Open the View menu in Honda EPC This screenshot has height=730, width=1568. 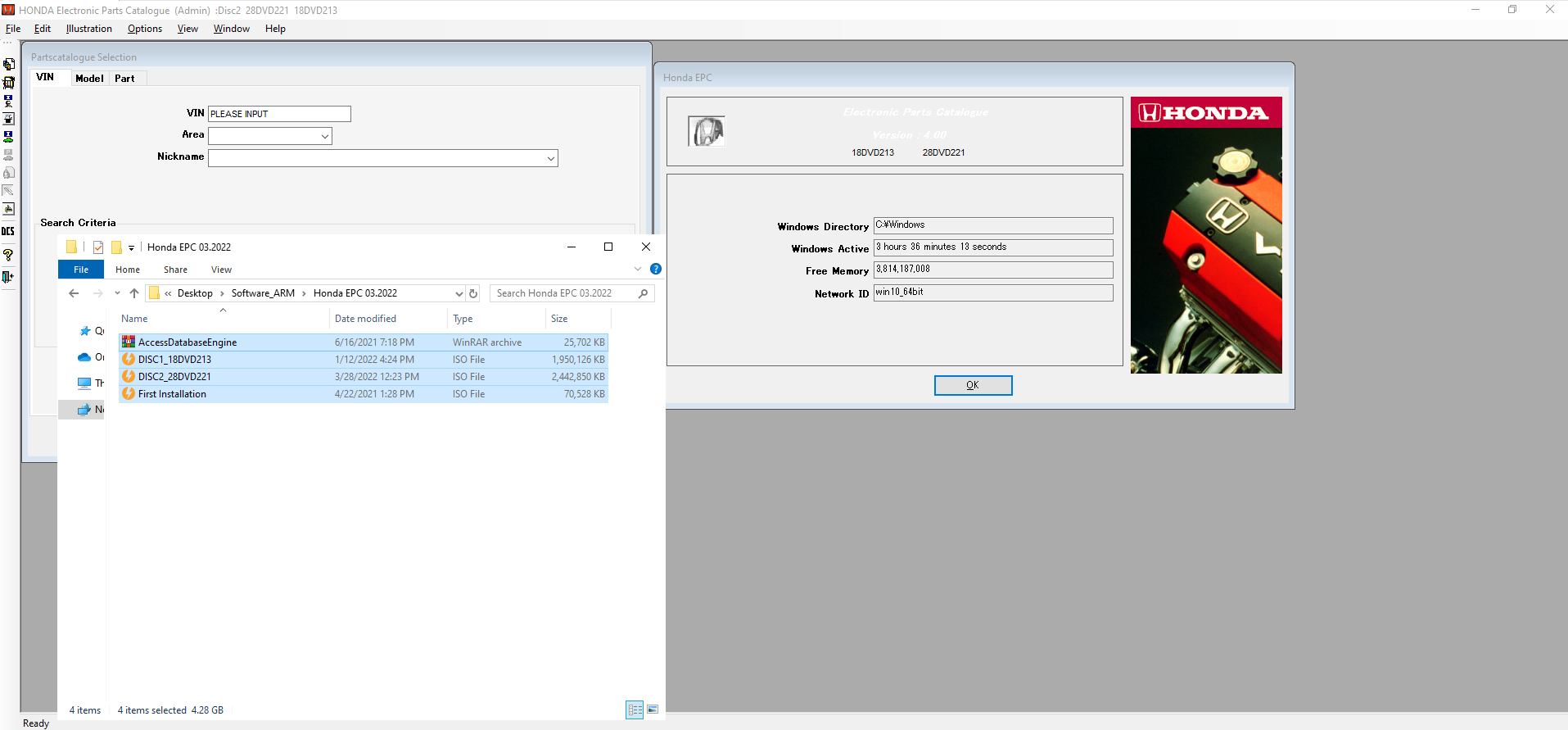coord(188,29)
